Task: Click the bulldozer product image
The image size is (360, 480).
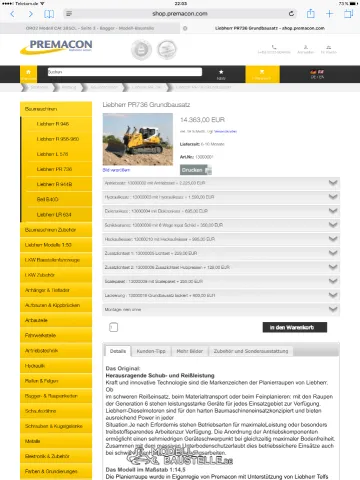Action: click(138, 139)
